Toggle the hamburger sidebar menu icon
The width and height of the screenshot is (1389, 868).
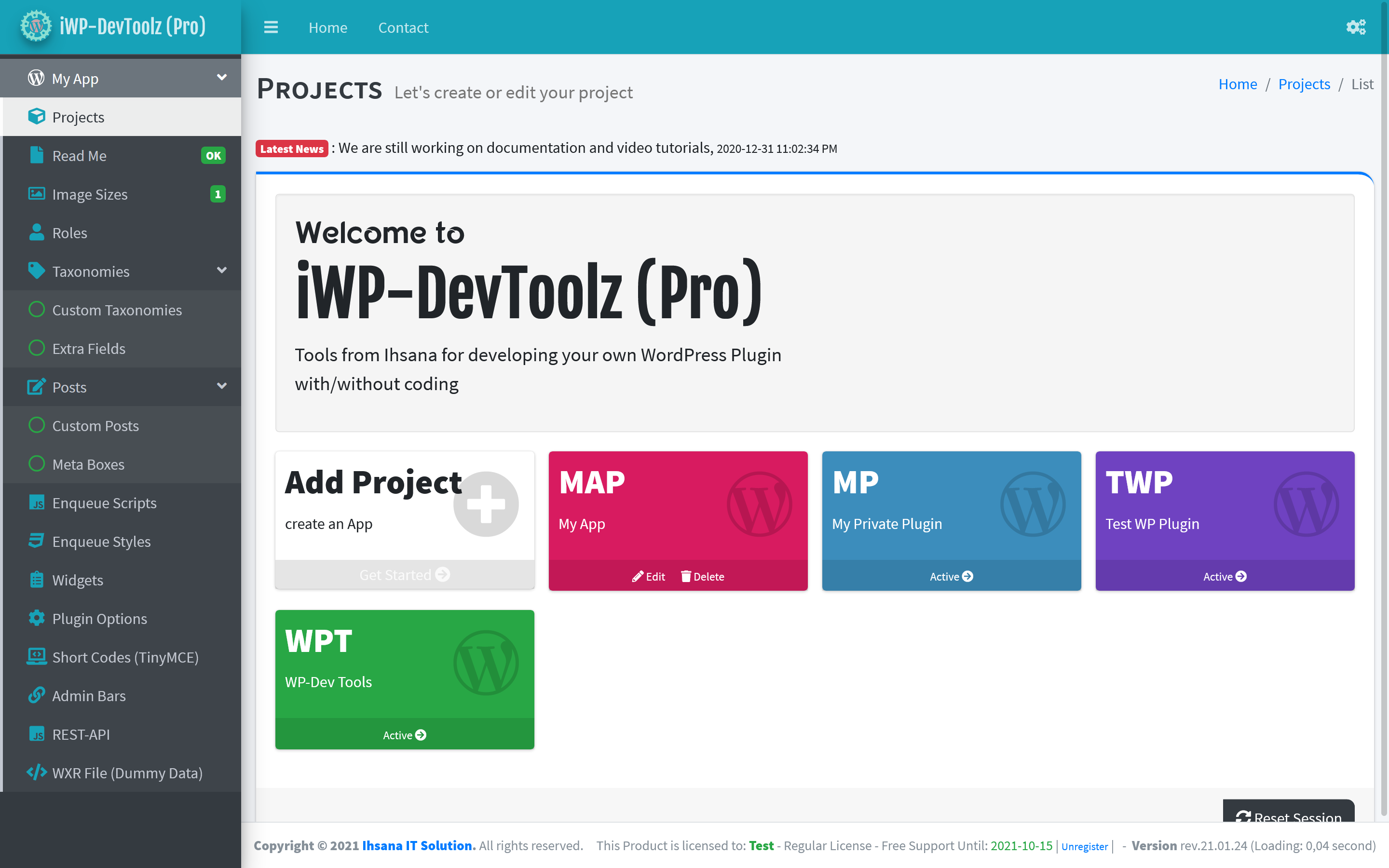(271, 27)
